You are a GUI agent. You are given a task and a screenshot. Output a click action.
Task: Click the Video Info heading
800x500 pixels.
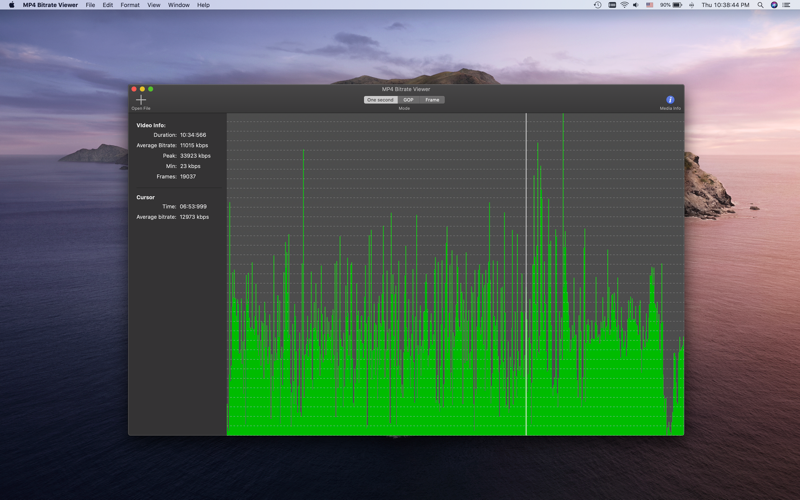click(x=151, y=125)
